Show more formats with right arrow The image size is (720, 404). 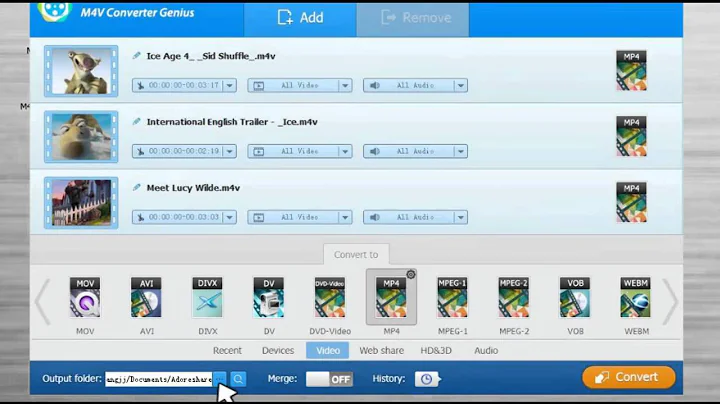(x=670, y=302)
